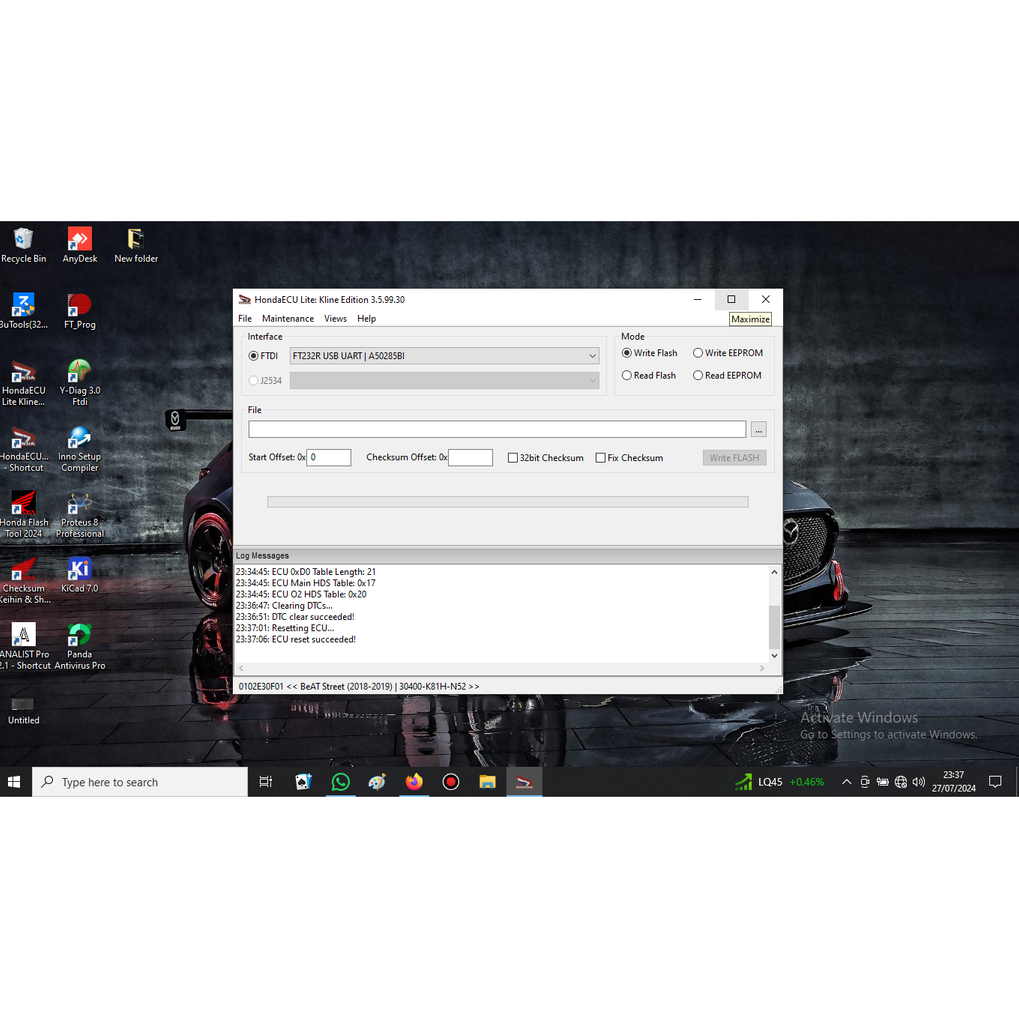Open the Maintenance menu
This screenshot has height=1019, width=1019.
pos(288,318)
